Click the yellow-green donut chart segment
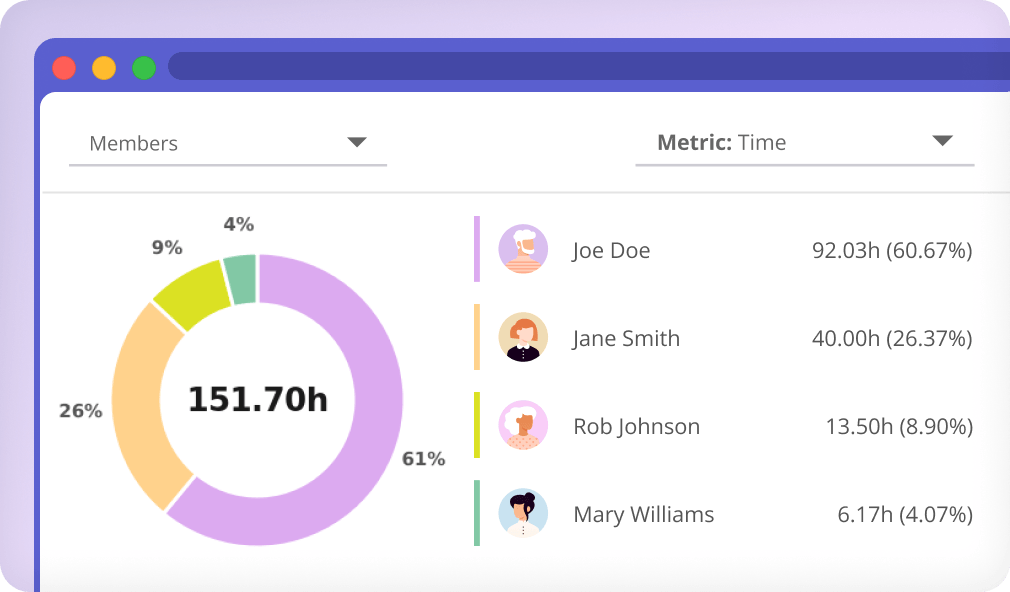 [x=193, y=295]
